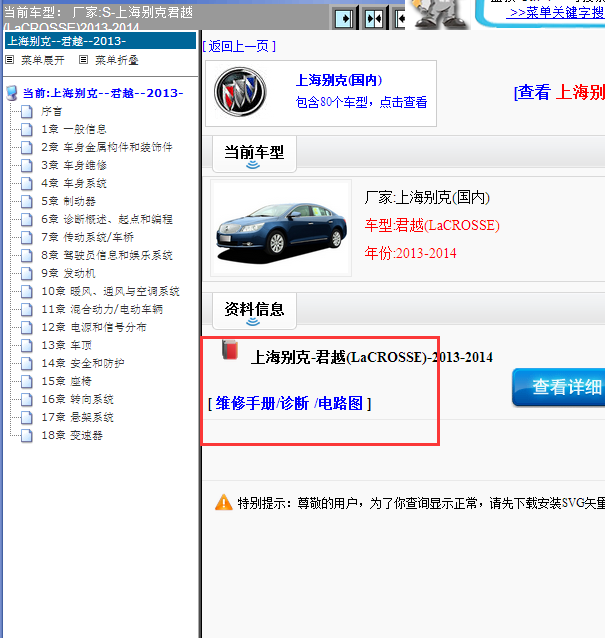Open chapter 1章 一般信息
605x638 pixels.
(74, 129)
